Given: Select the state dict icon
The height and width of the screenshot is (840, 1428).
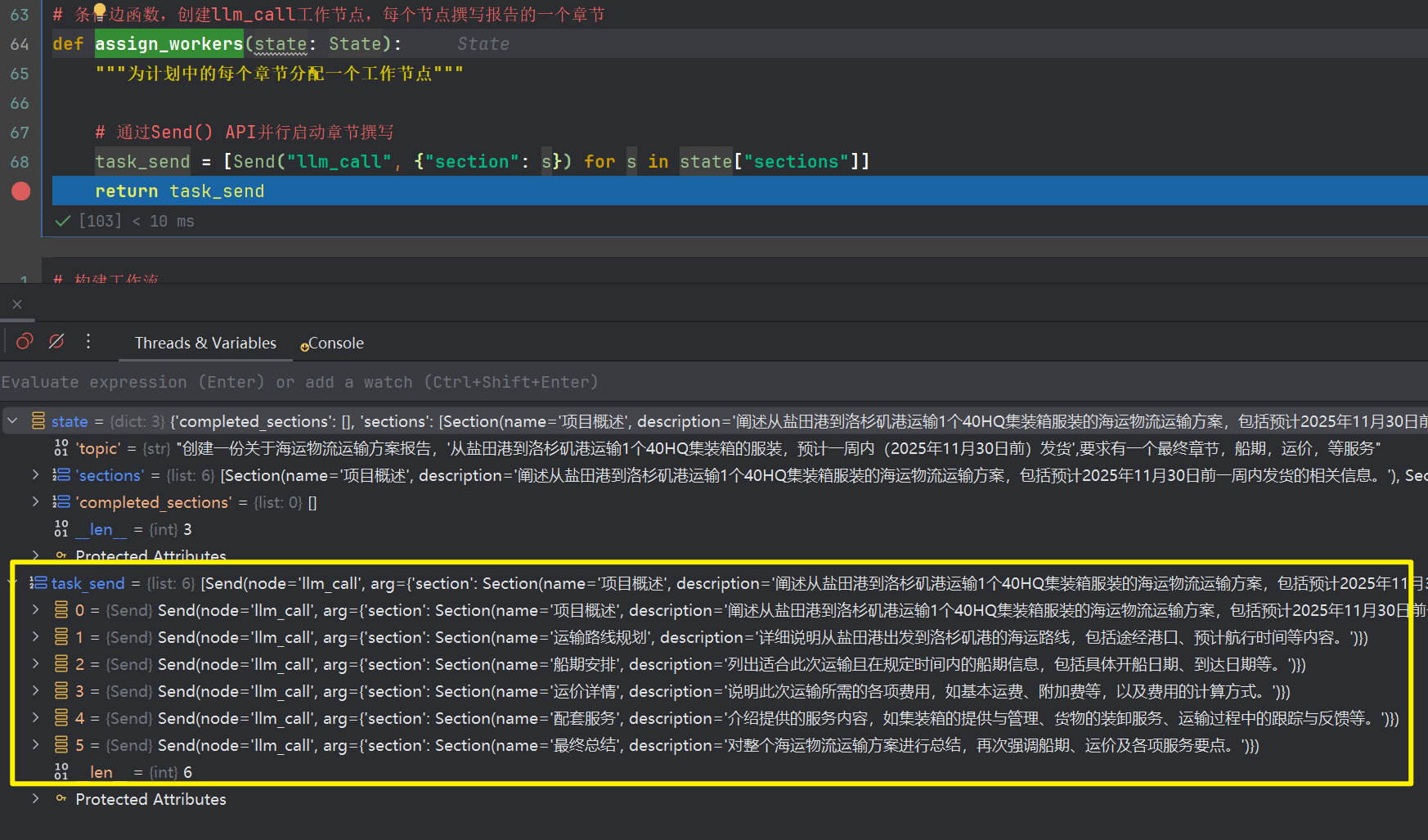Looking at the screenshot, I should 38,421.
